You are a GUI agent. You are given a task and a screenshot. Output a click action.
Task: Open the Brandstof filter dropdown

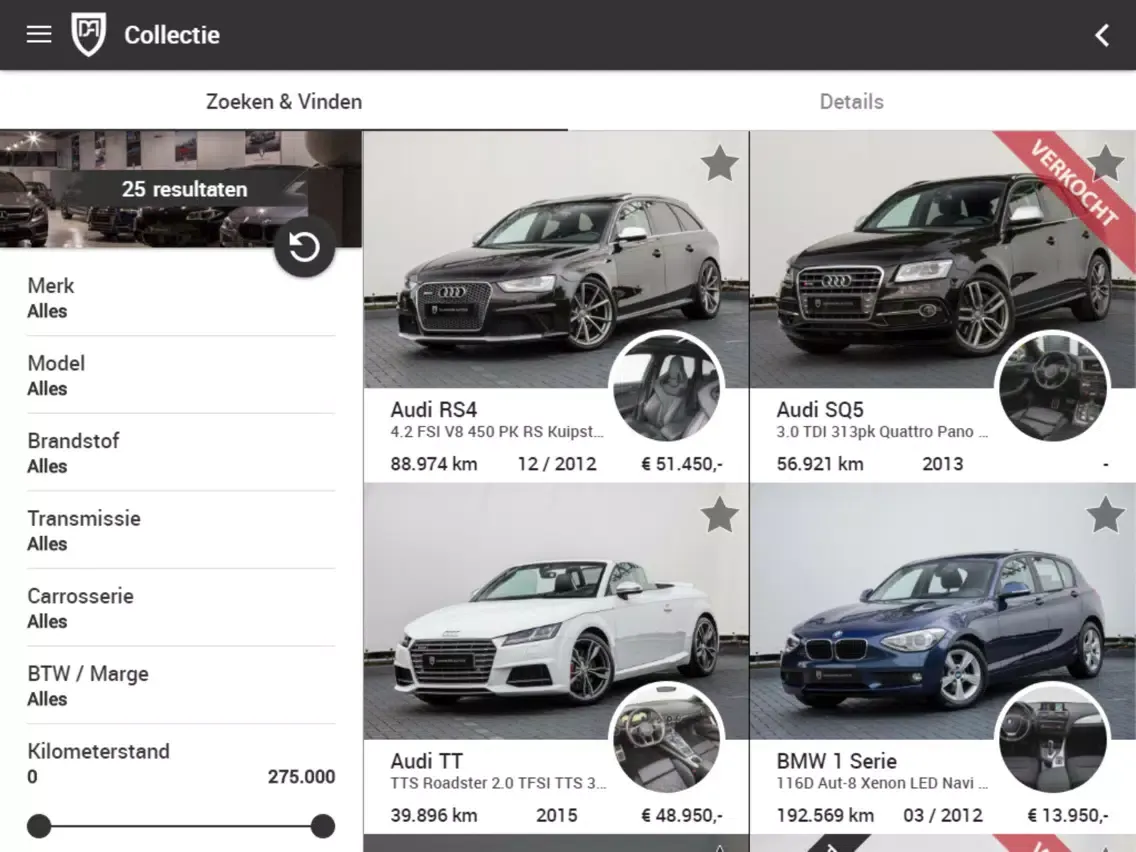pos(181,453)
